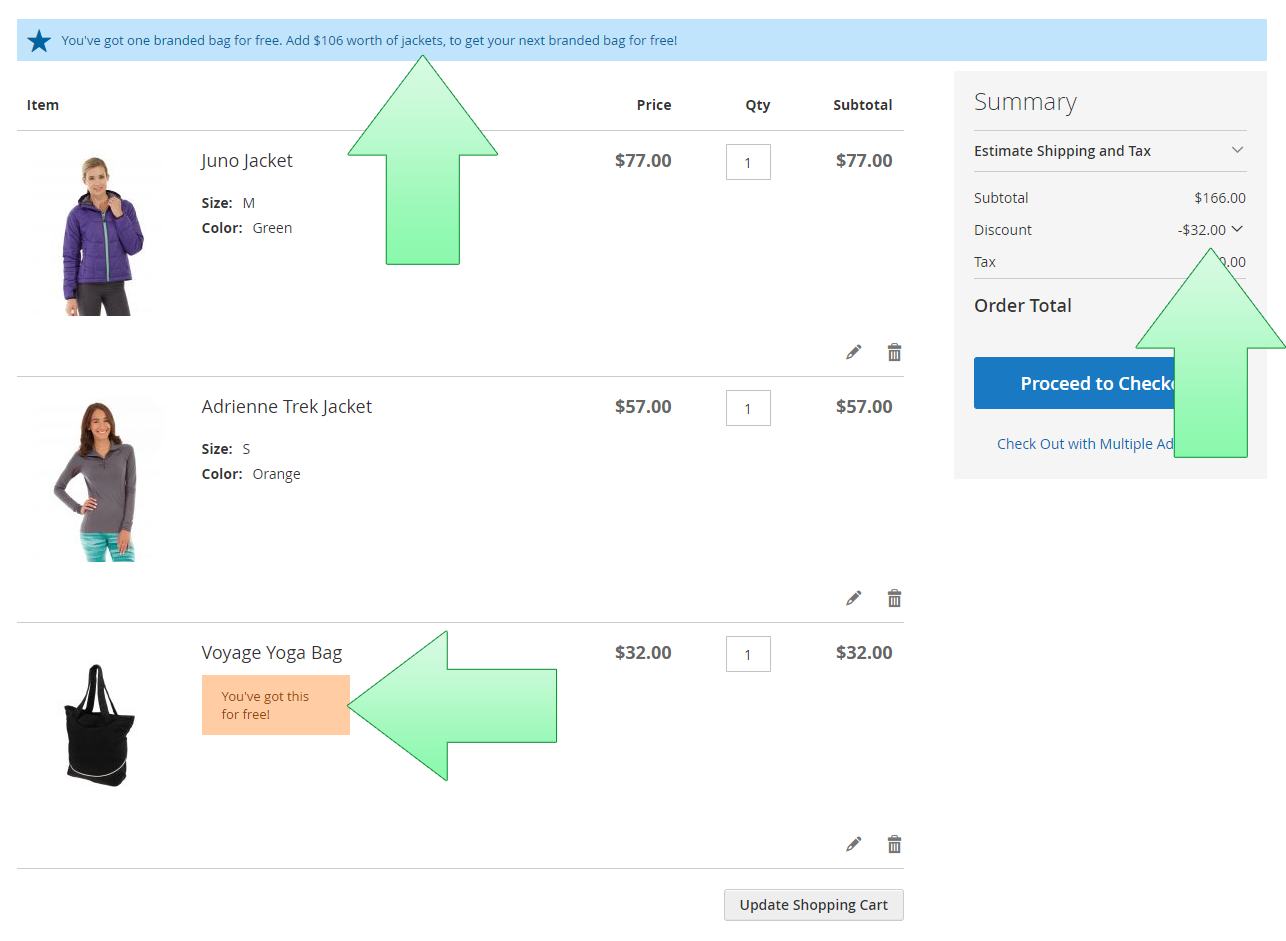Viewport: 1286px width, 941px height.
Task: Click the Adrienne Trek Jacket color Orange
Action: click(x=276, y=474)
